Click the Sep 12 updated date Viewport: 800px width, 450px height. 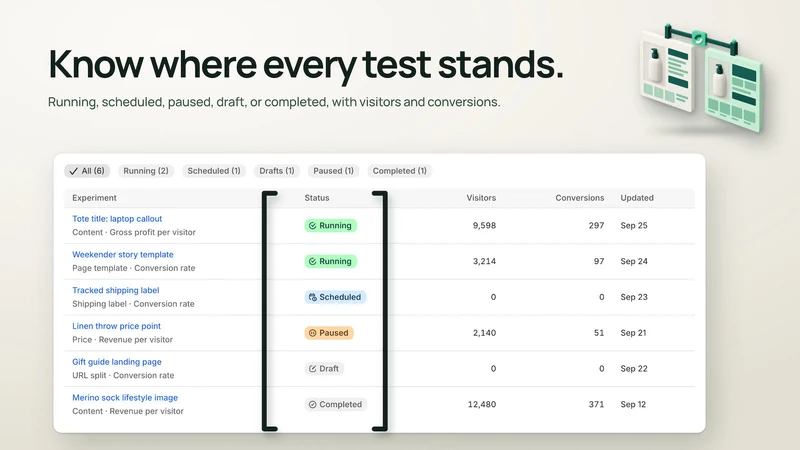pyautogui.click(x=633, y=404)
